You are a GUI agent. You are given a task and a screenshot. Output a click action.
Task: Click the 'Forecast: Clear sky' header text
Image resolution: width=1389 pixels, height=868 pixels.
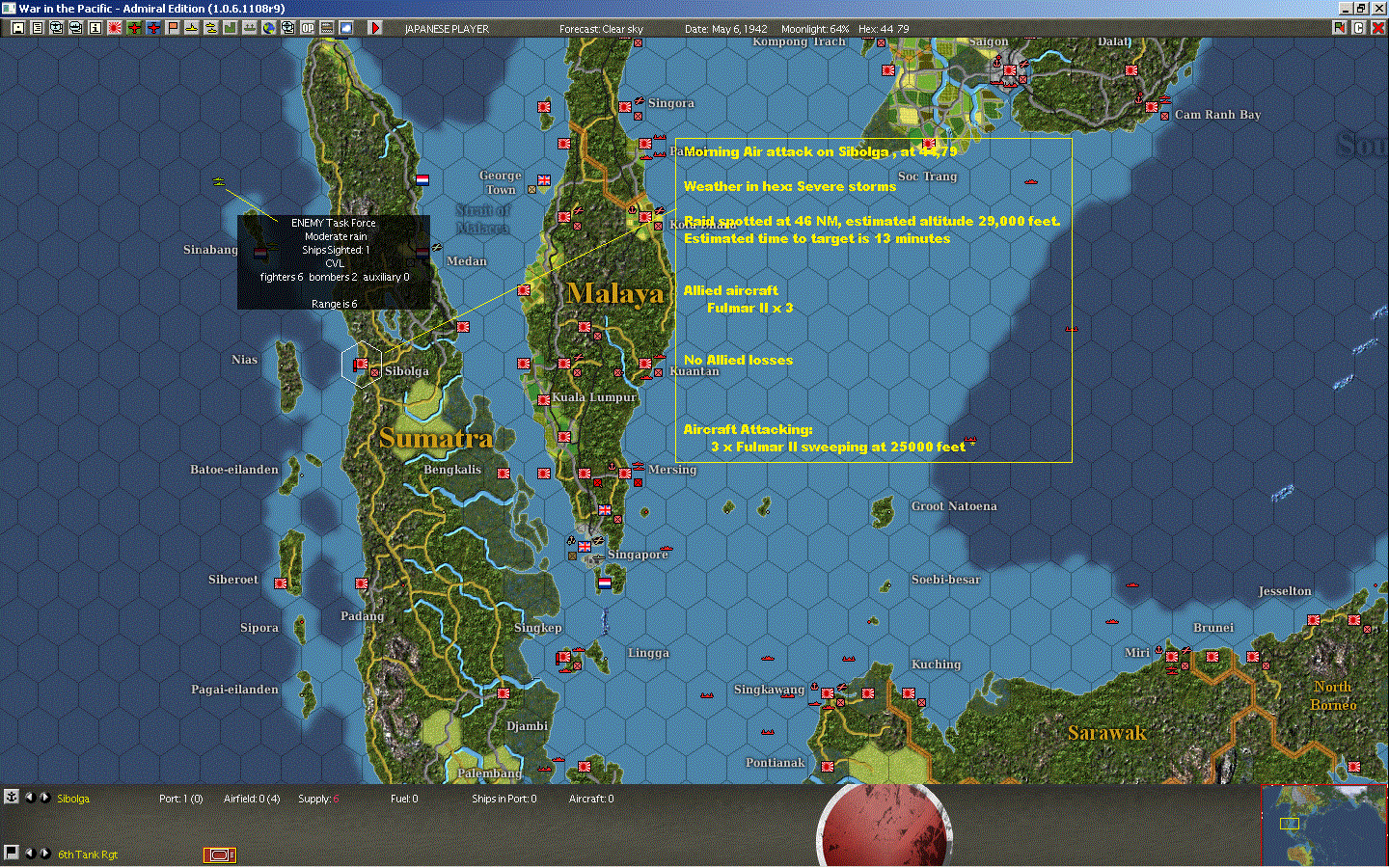[601, 29]
